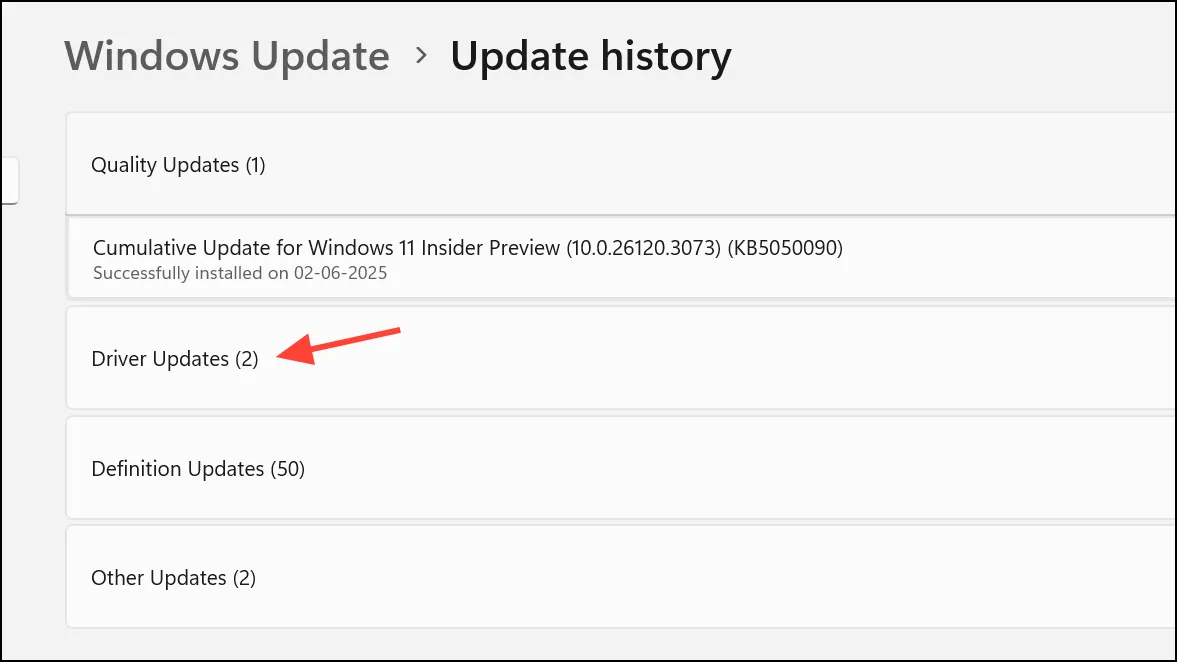
Task: Go back to Windows Update breadcrumb
Action: coord(227,56)
